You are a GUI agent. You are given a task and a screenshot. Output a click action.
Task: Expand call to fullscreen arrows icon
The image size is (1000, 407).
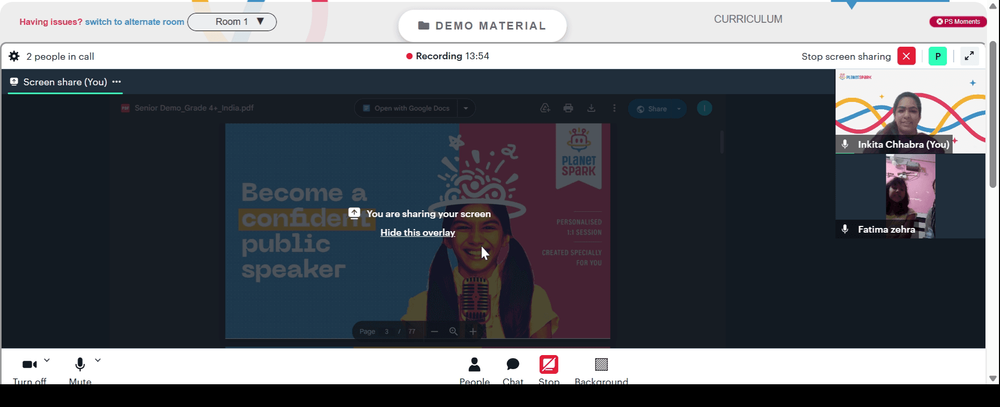click(x=969, y=56)
